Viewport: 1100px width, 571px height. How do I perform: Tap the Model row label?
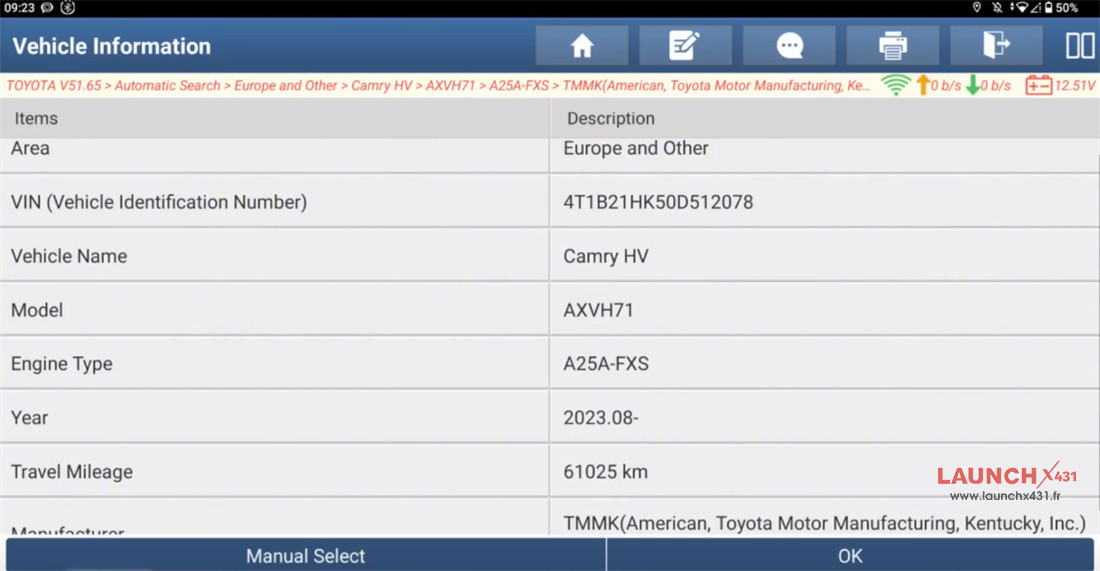click(x=36, y=310)
